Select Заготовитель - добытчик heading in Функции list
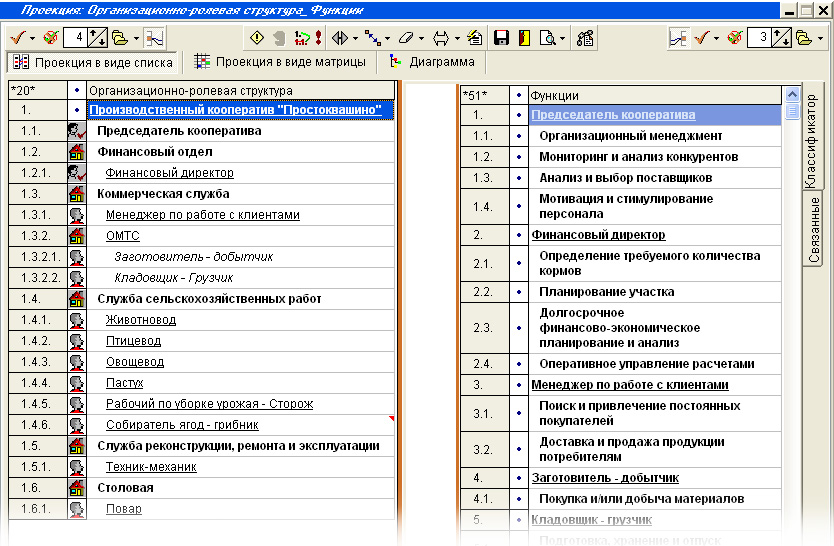Screen dimensions: 834x546 coord(605,478)
